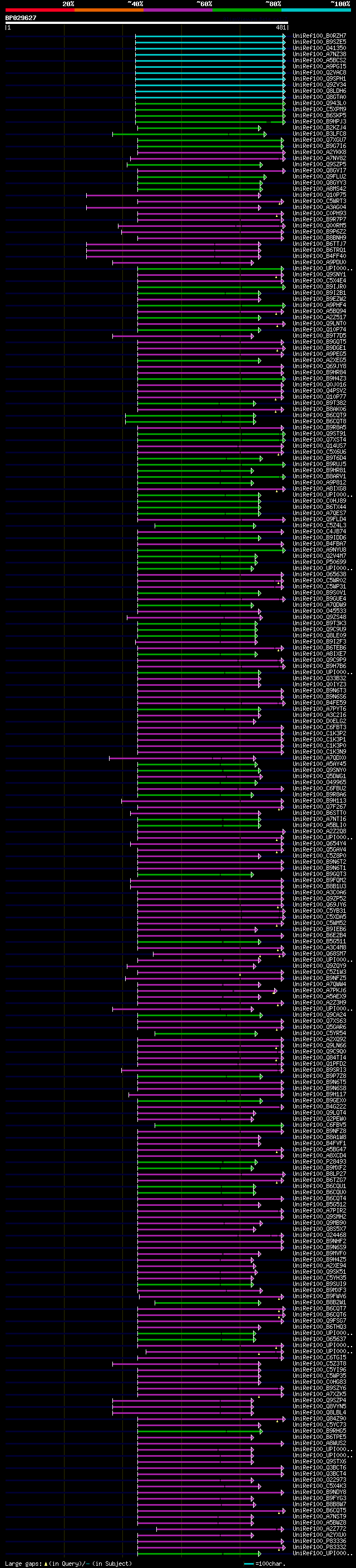Viewport: 356px width, 1568px height.
Task: Click the UniRef100_A9PDU0 hit label
Action: 319,263
